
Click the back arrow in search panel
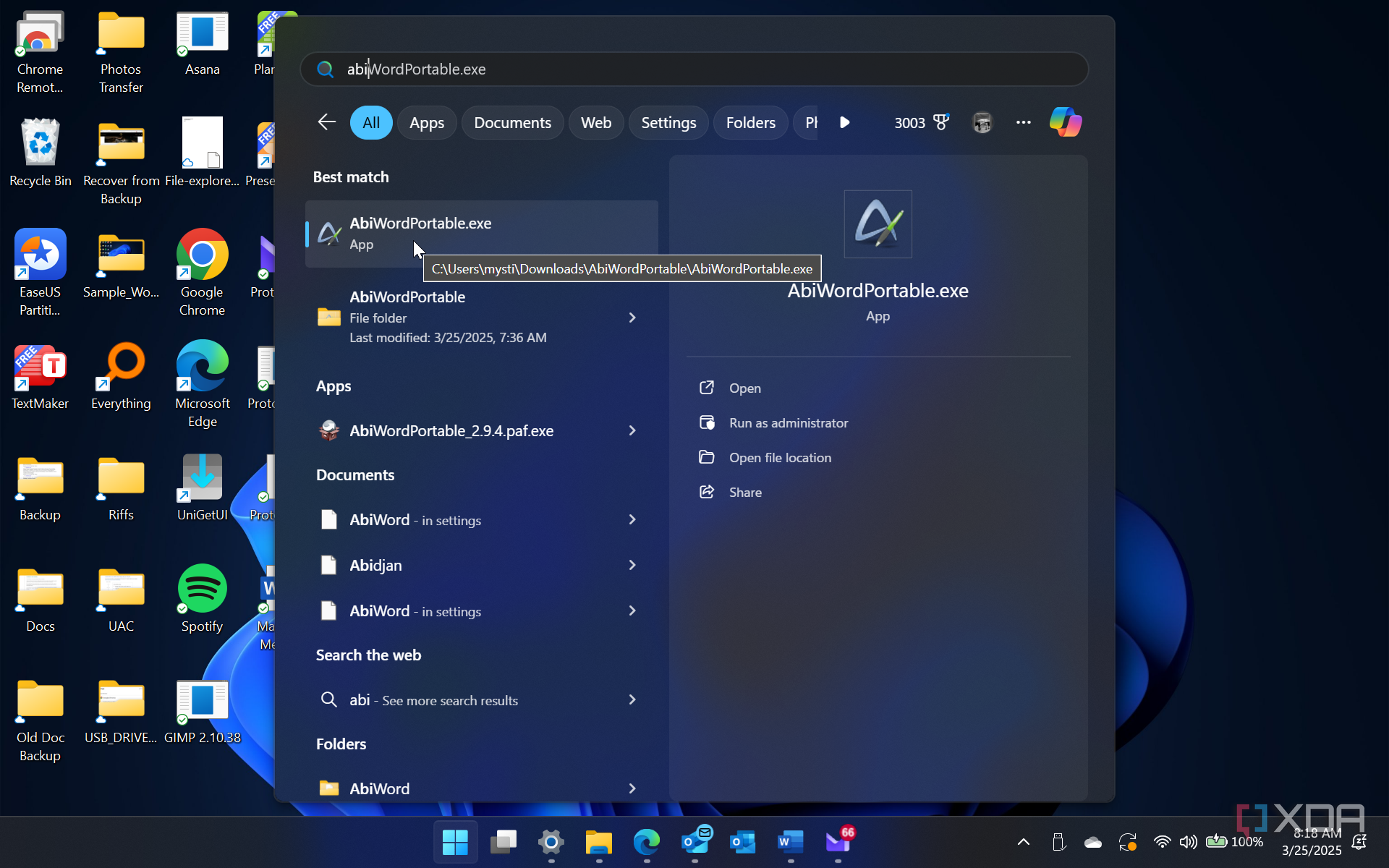coord(327,122)
